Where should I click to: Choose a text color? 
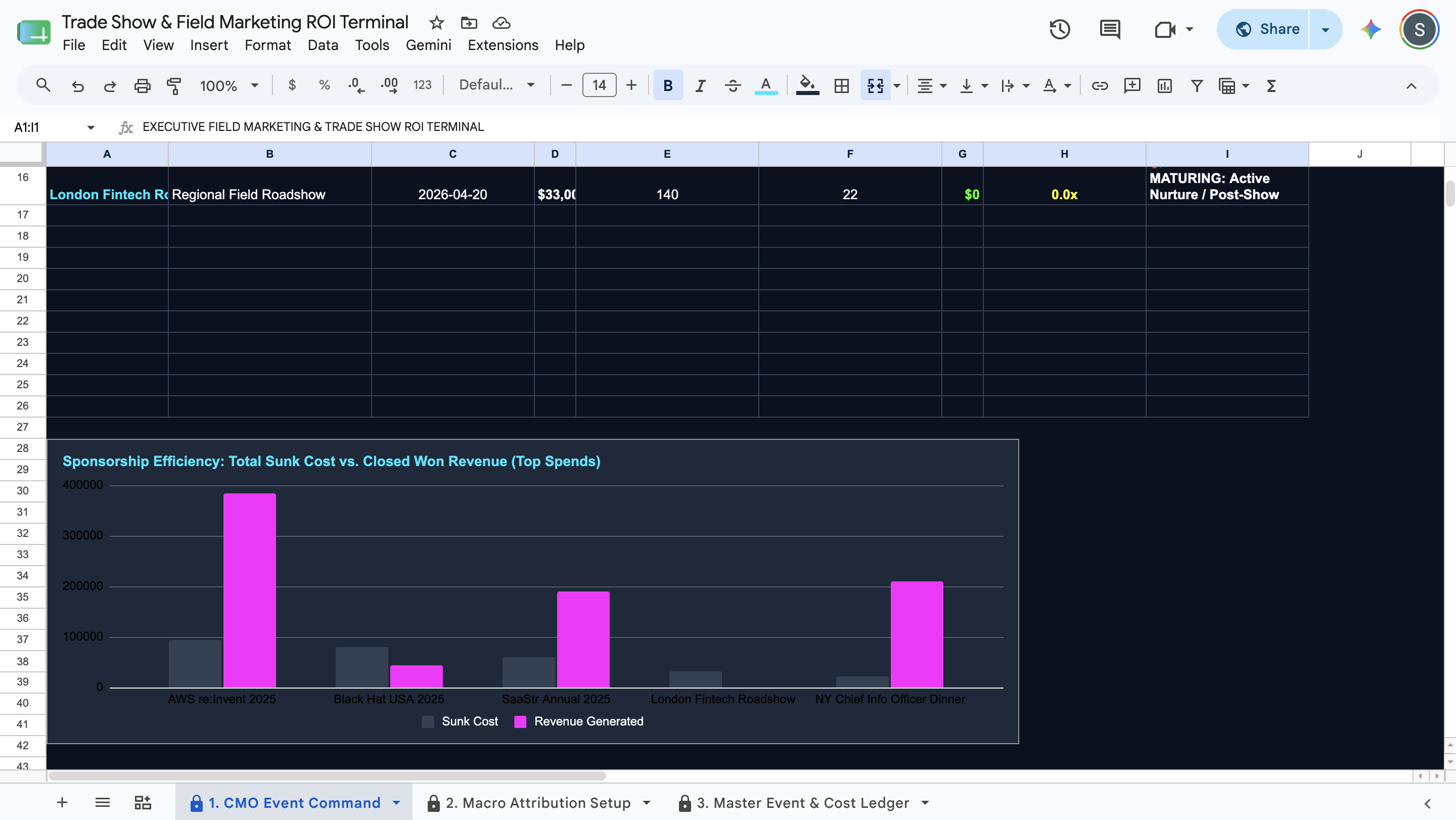(x=765, y=85)
